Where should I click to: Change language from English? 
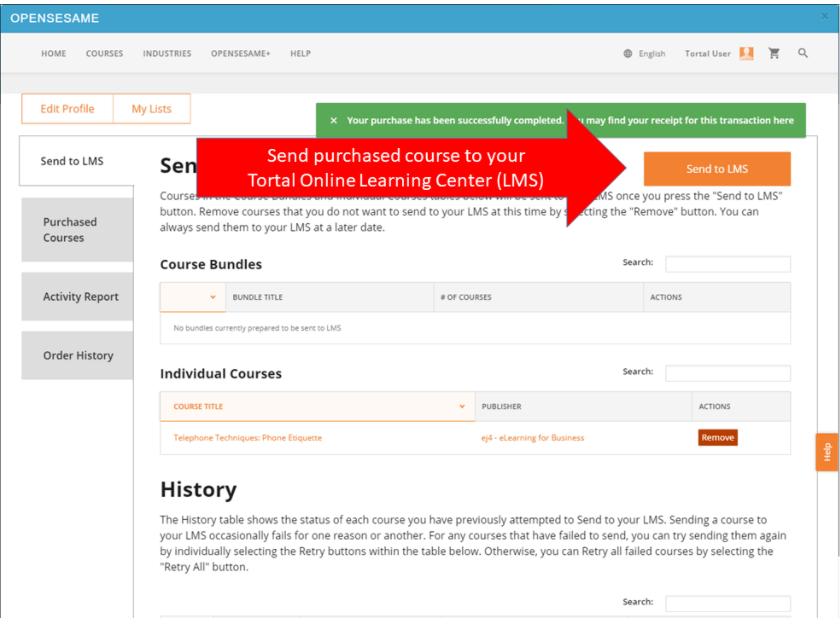tap(651, 54)
